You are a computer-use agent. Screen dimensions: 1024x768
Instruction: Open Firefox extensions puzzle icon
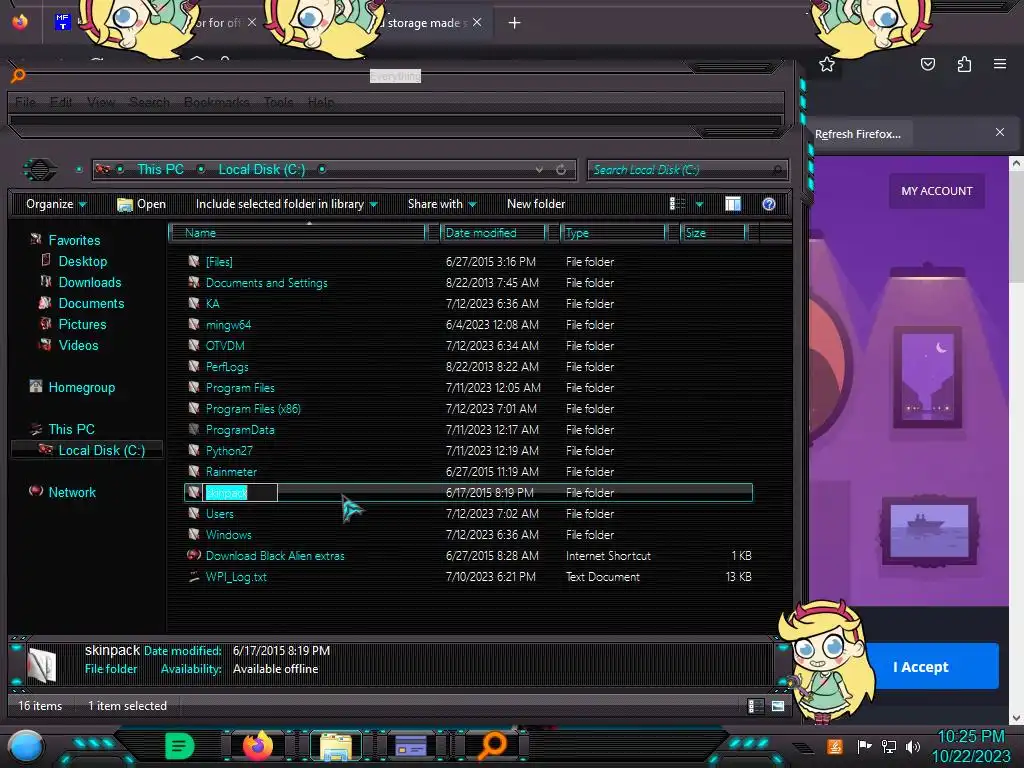[964, 64]
